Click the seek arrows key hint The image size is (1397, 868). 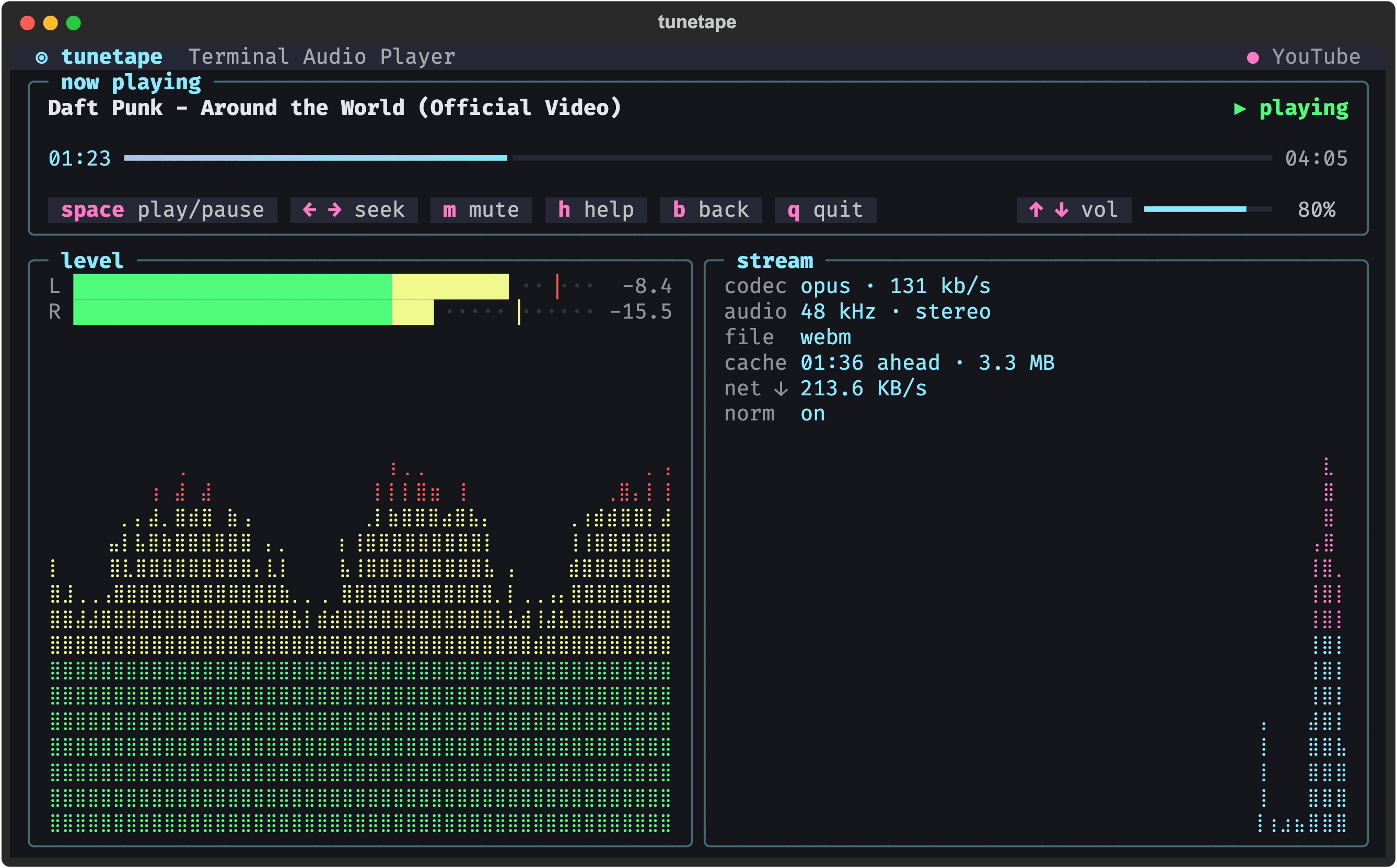354,210
